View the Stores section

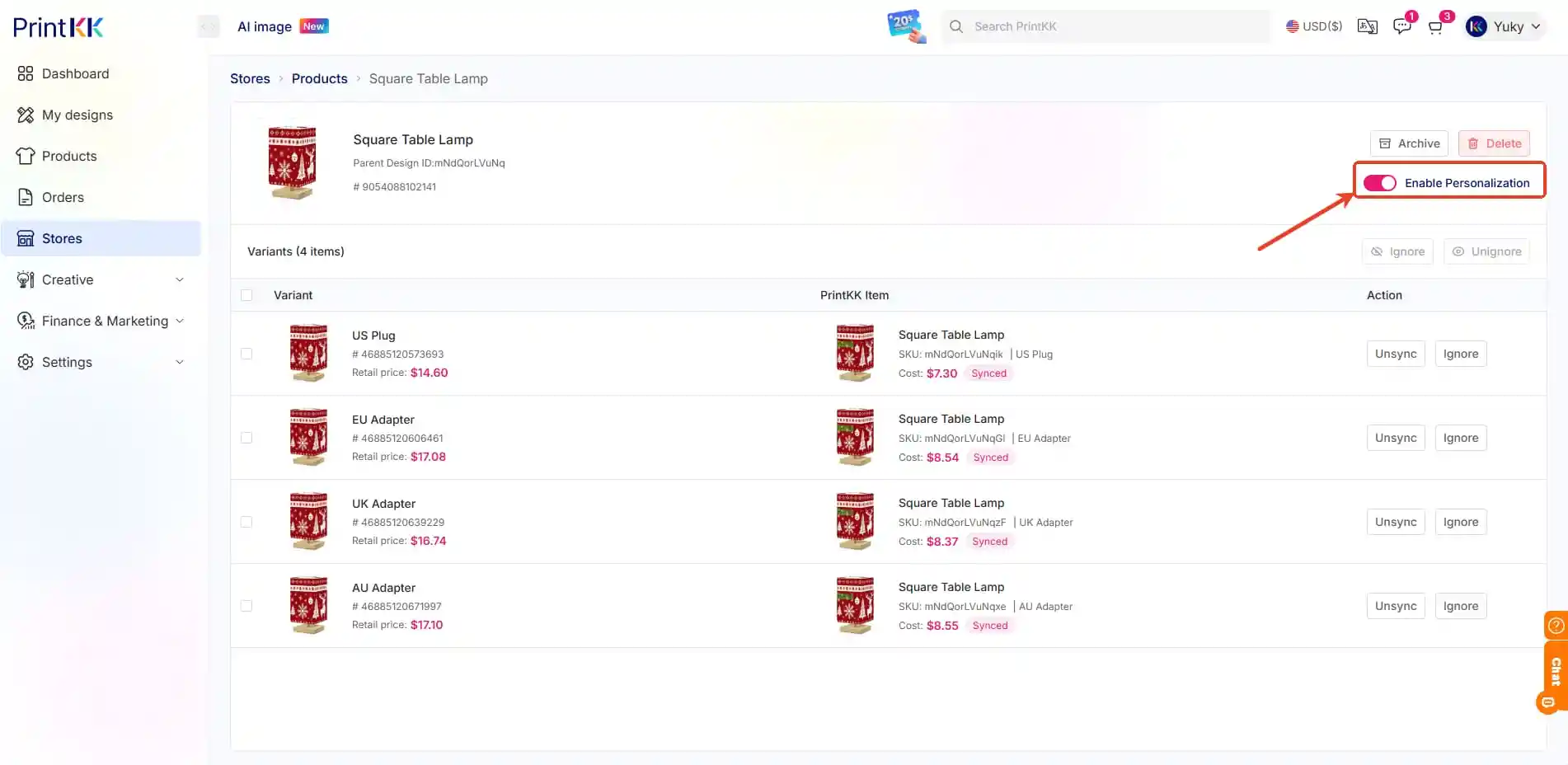(63, 238)
